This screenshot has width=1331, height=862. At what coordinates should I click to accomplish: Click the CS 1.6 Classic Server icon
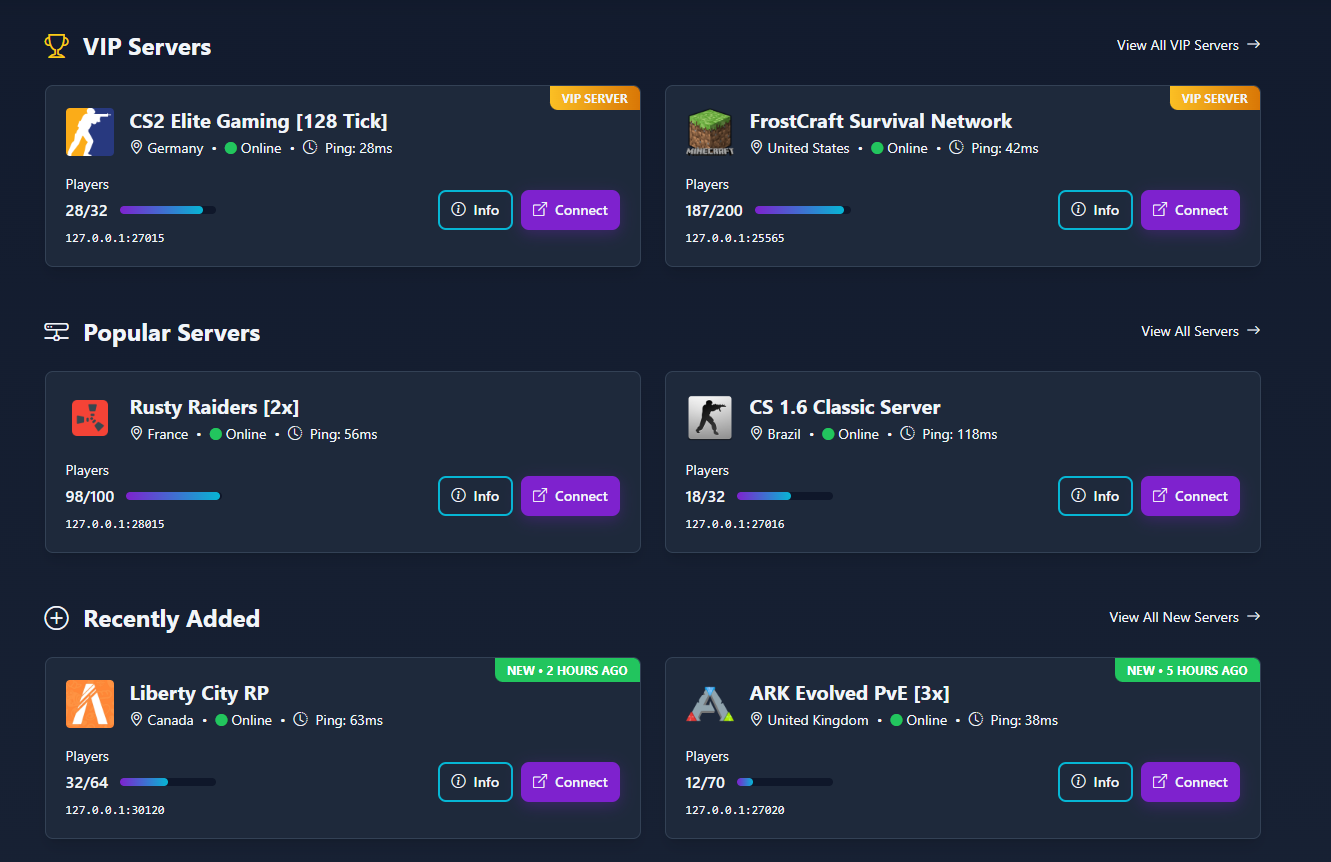[x=710, y=418]
